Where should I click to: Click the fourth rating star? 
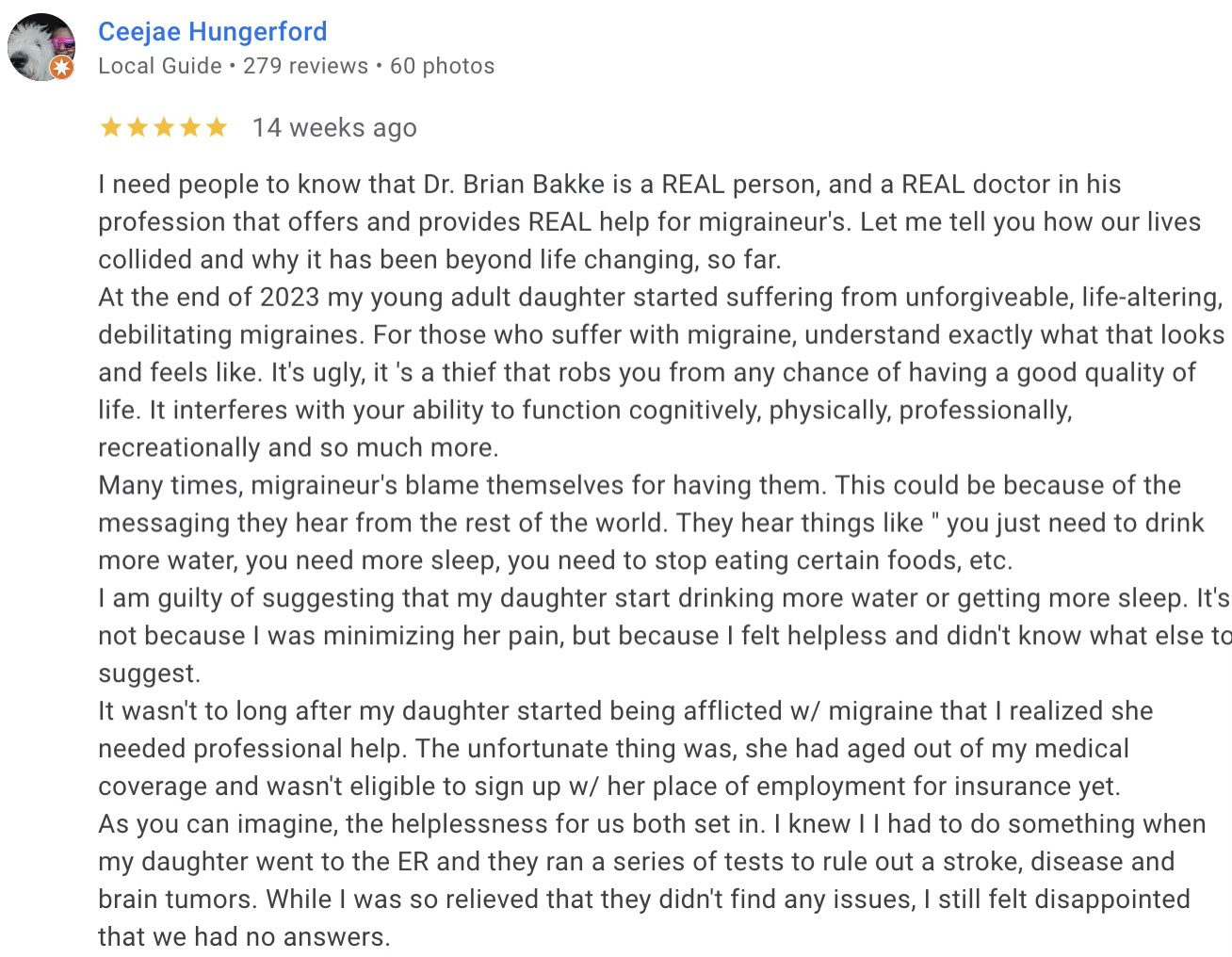tap(190, 127)
